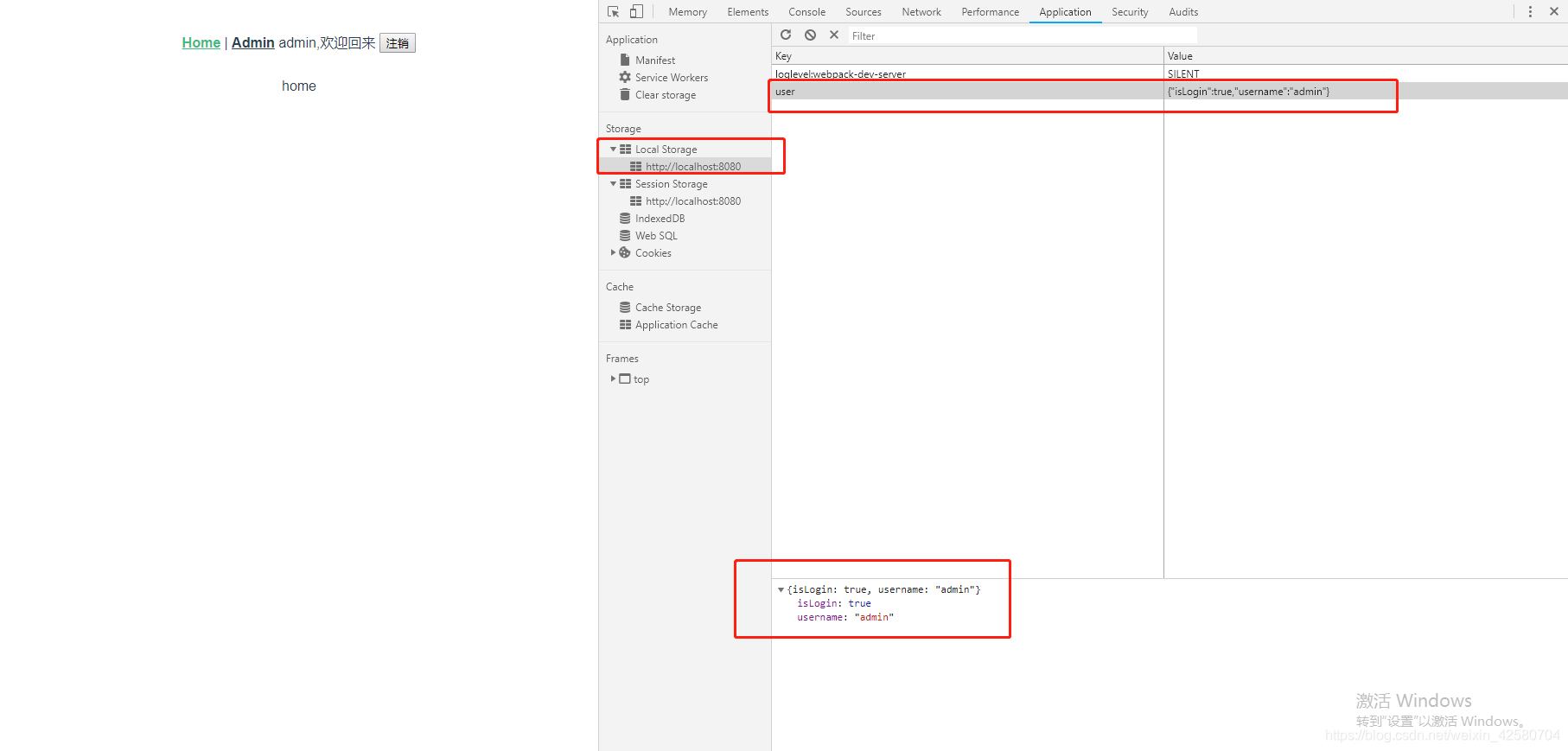
Task: Refresh the storage table
Action: pyautogui.click(x=786, y=35)
